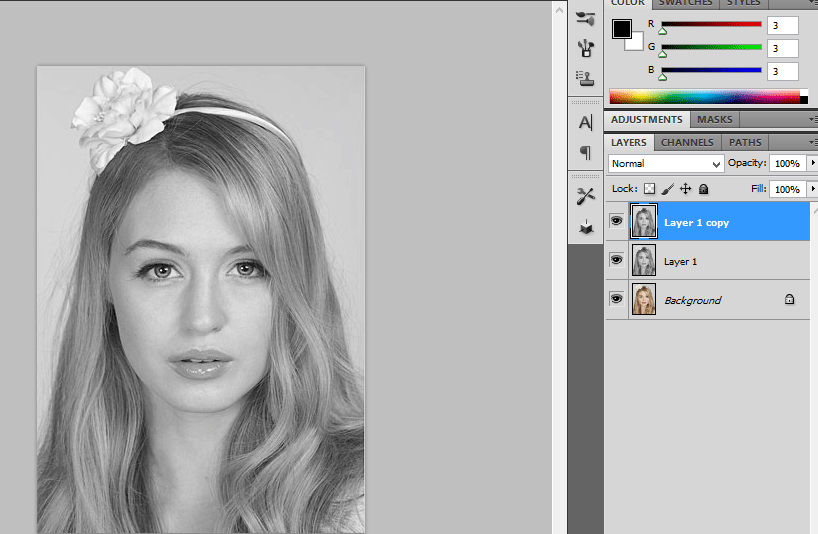The width and height of the screenshot is (818, 534).
Task: Open the Character panel icon
Action: coord(586,123)
